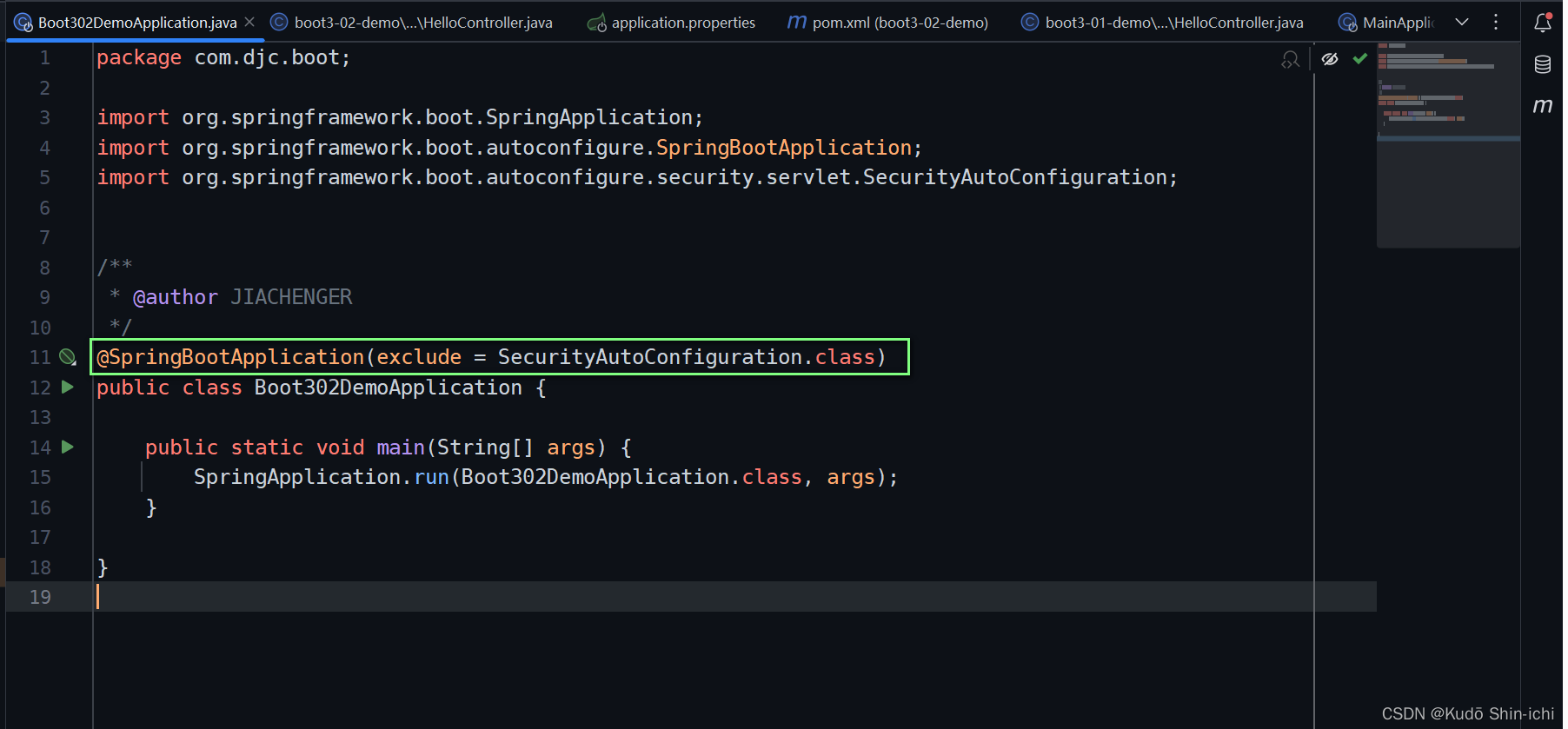The image size is (1568, 729).
Task: Open the Boot302DemoApplication.java tab
Action: point(137,23)
